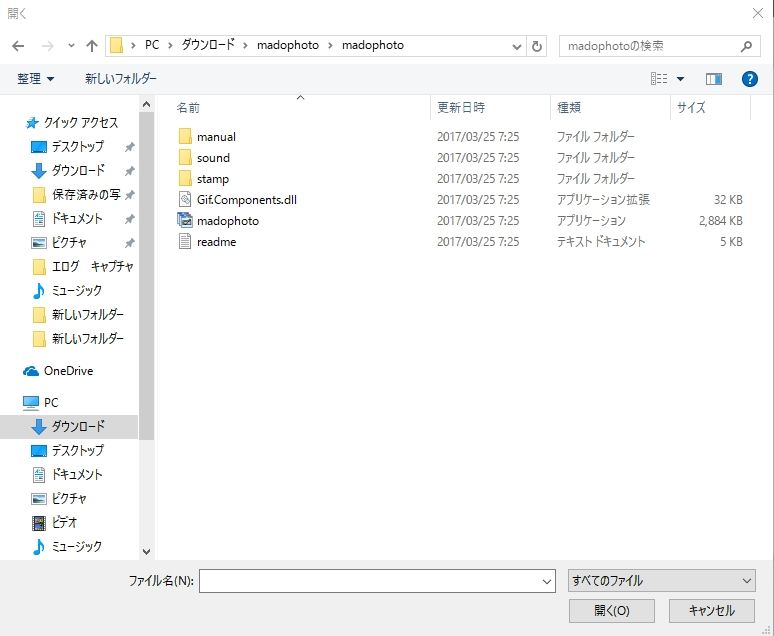Image resolution: width=774 pixels, height=636 pixels.
Task: Click the sidebar scrollbar up arrow
Action: pos(146,105)
